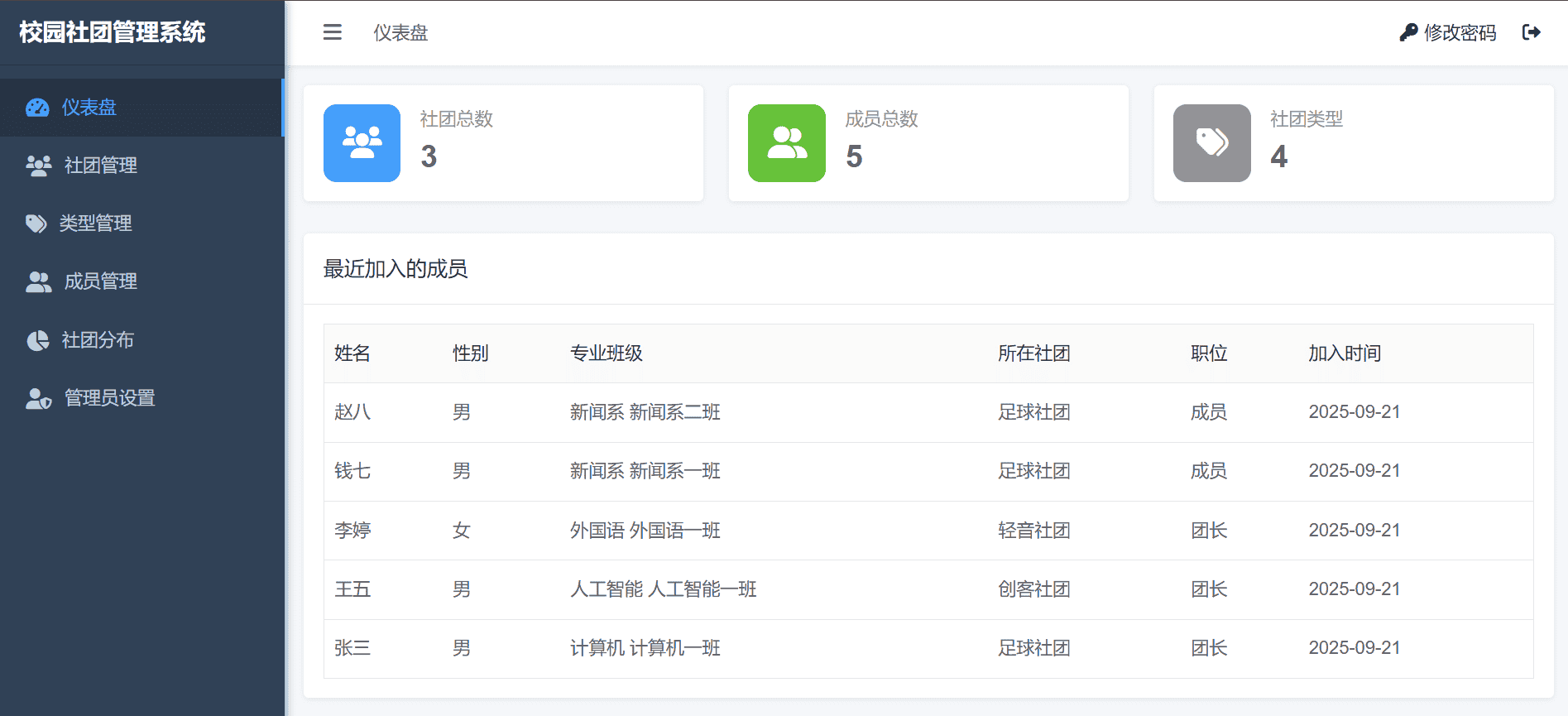This screenshot has width=1568, height=716.
Task: Open the 成员管理 page
Action: point(100,281)
